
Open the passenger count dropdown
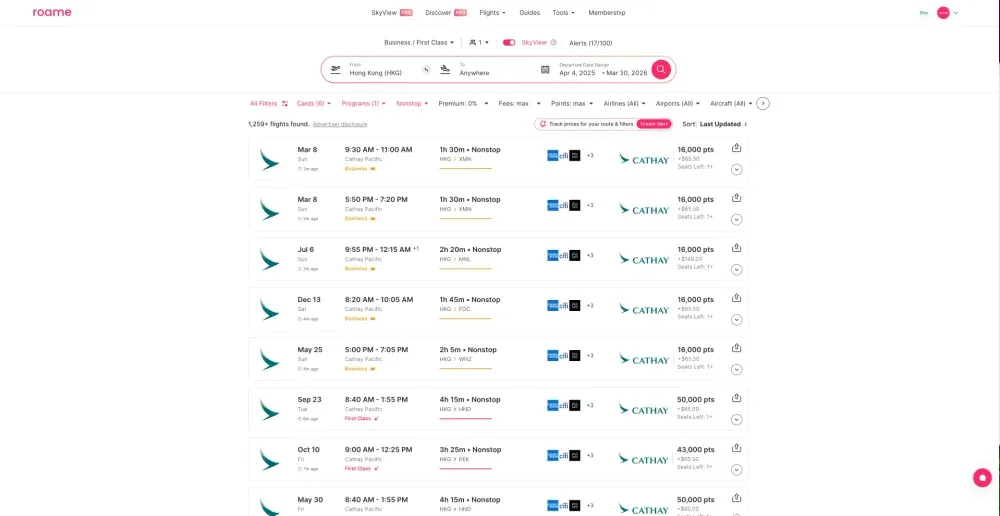pyautogui.click(x=480, y=43)
